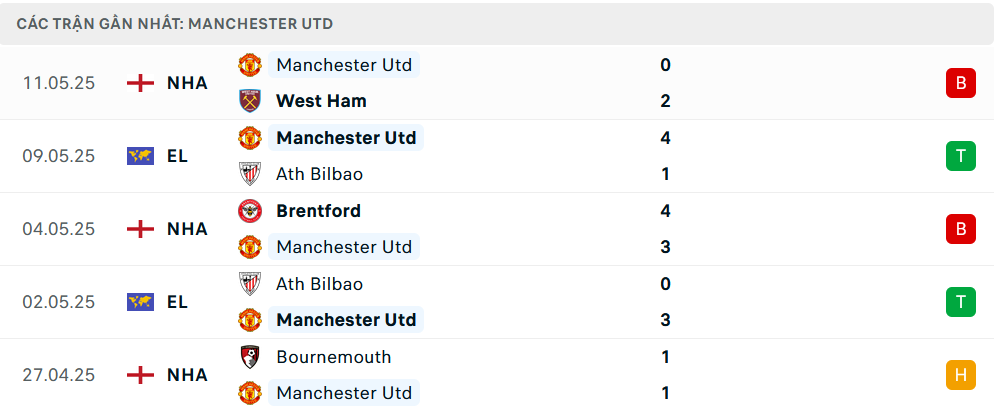Open the West Ham team link
This screenshot has height=408, width=996.
click(x=321, y=101)
